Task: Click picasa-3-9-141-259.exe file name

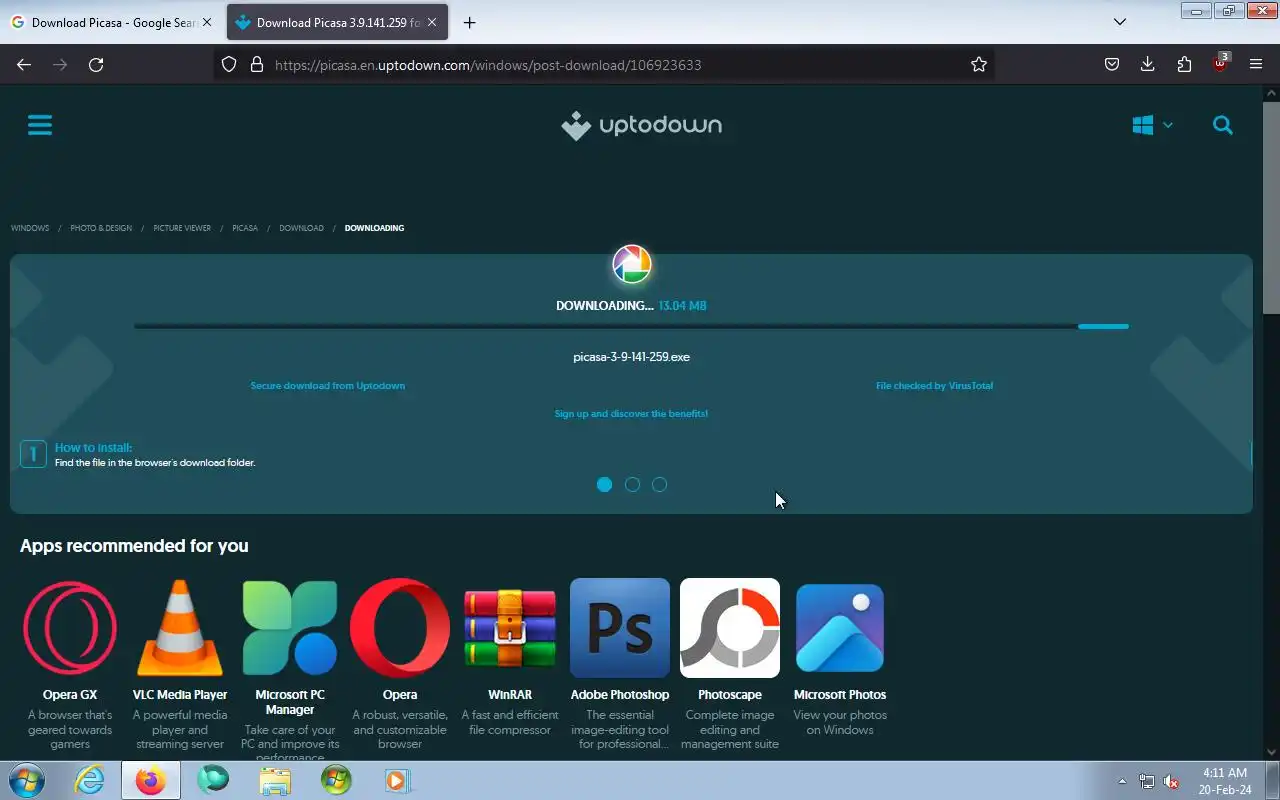Action: [x=632, y=357]
